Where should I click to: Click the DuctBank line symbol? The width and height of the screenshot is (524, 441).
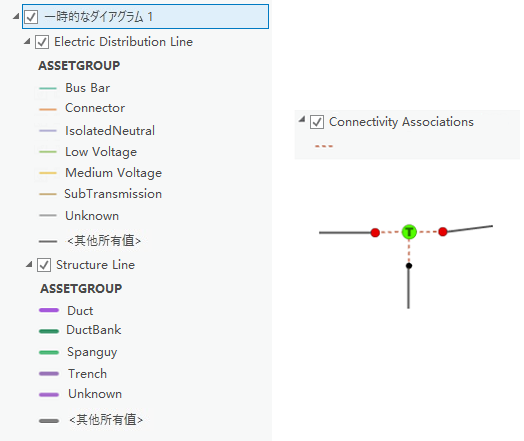49,331
